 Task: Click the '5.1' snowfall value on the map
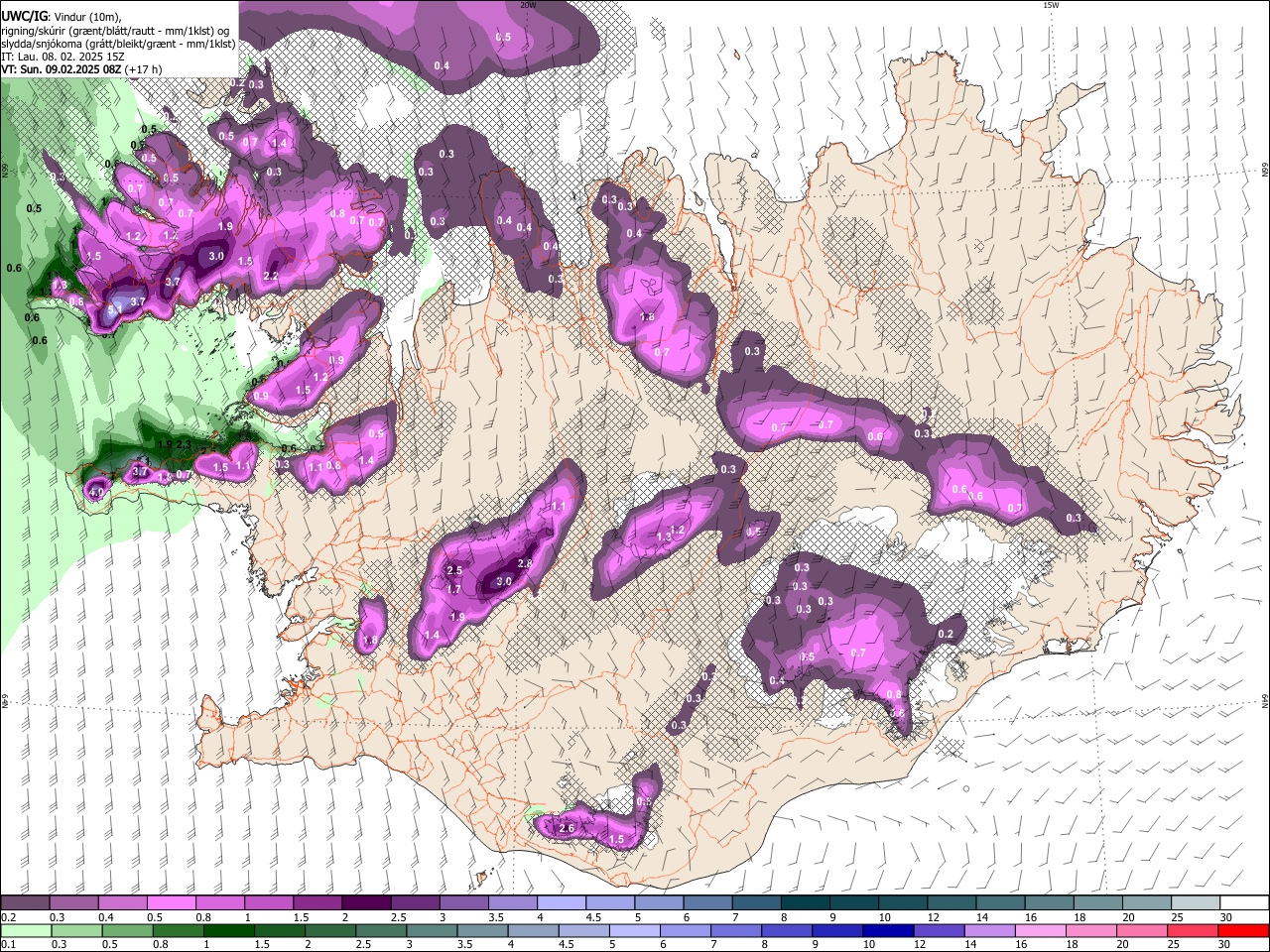tap(114, 309)
